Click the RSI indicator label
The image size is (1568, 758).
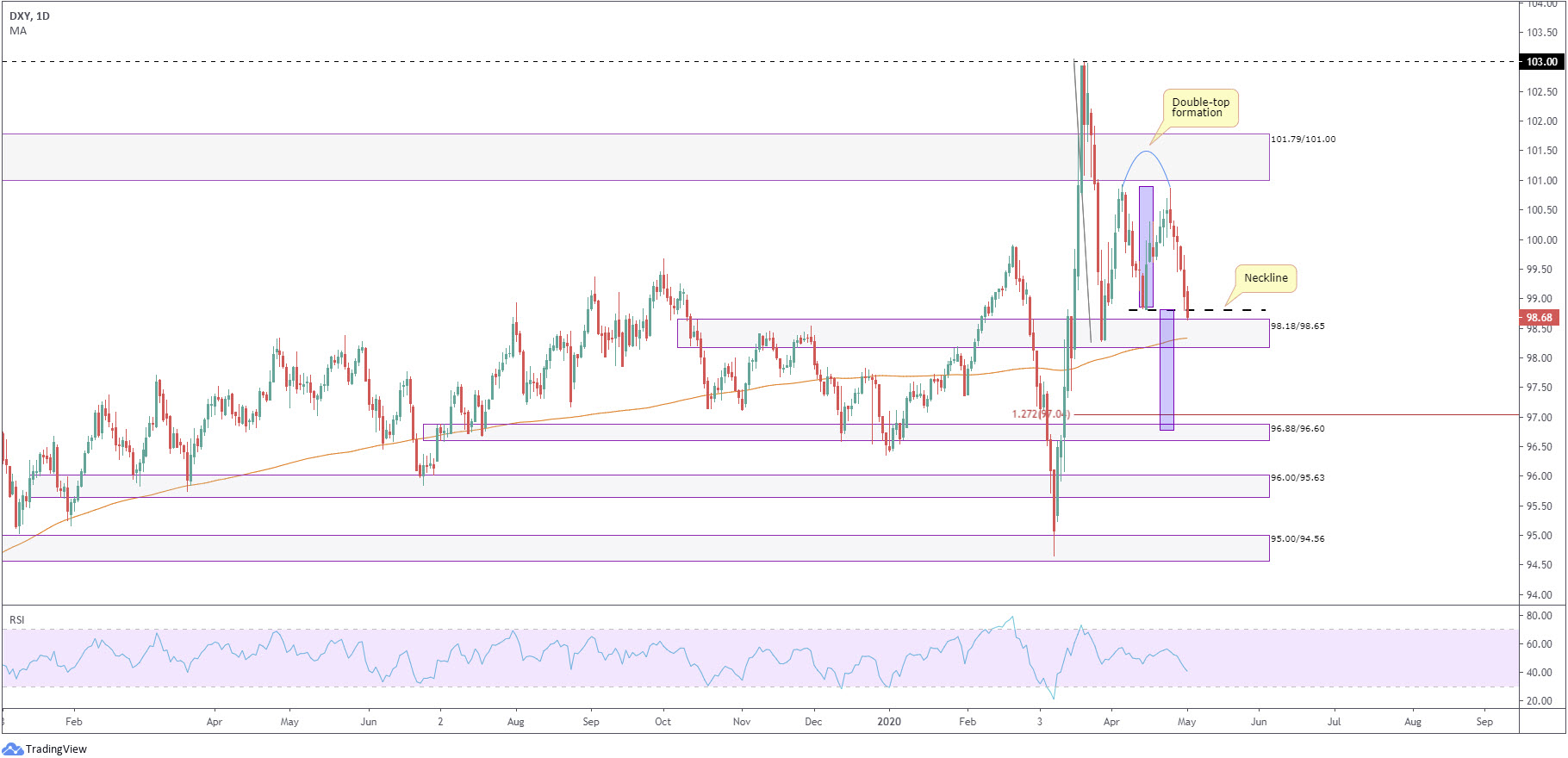pyautogui.click(x=17, y=619)
